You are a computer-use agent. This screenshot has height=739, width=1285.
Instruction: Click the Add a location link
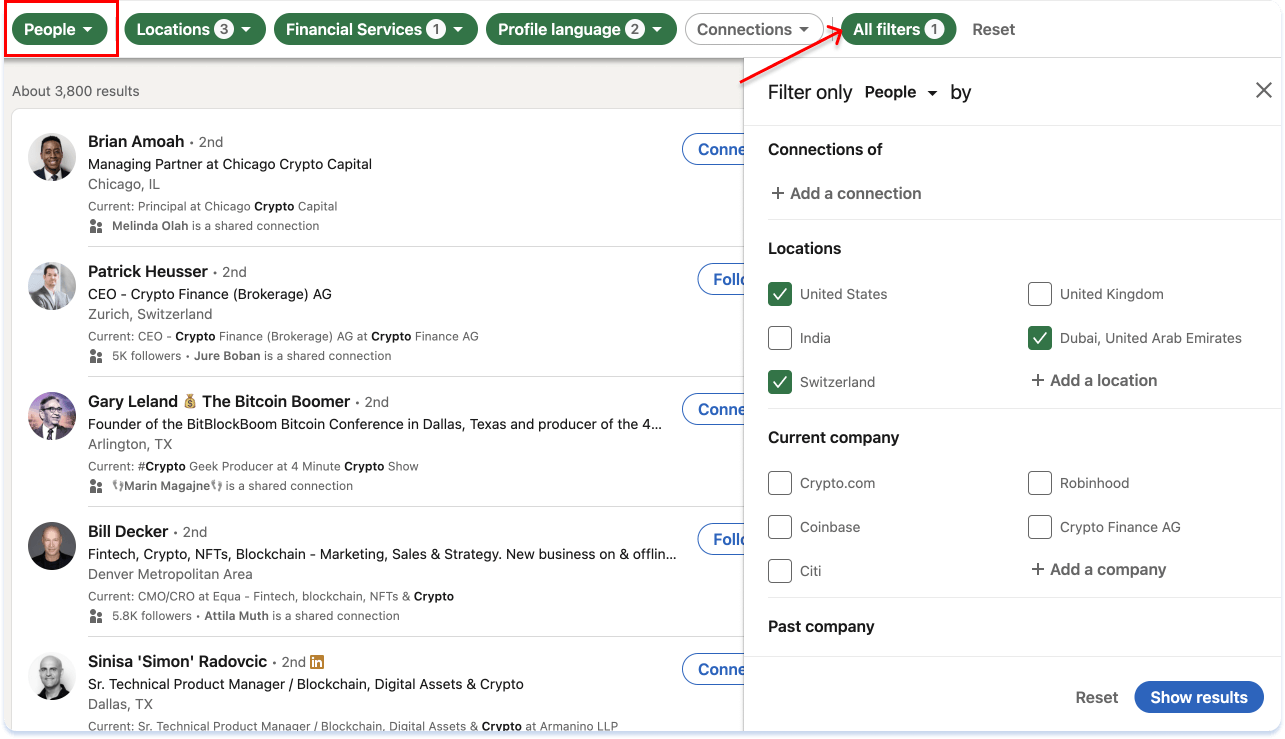[1093, 380]
